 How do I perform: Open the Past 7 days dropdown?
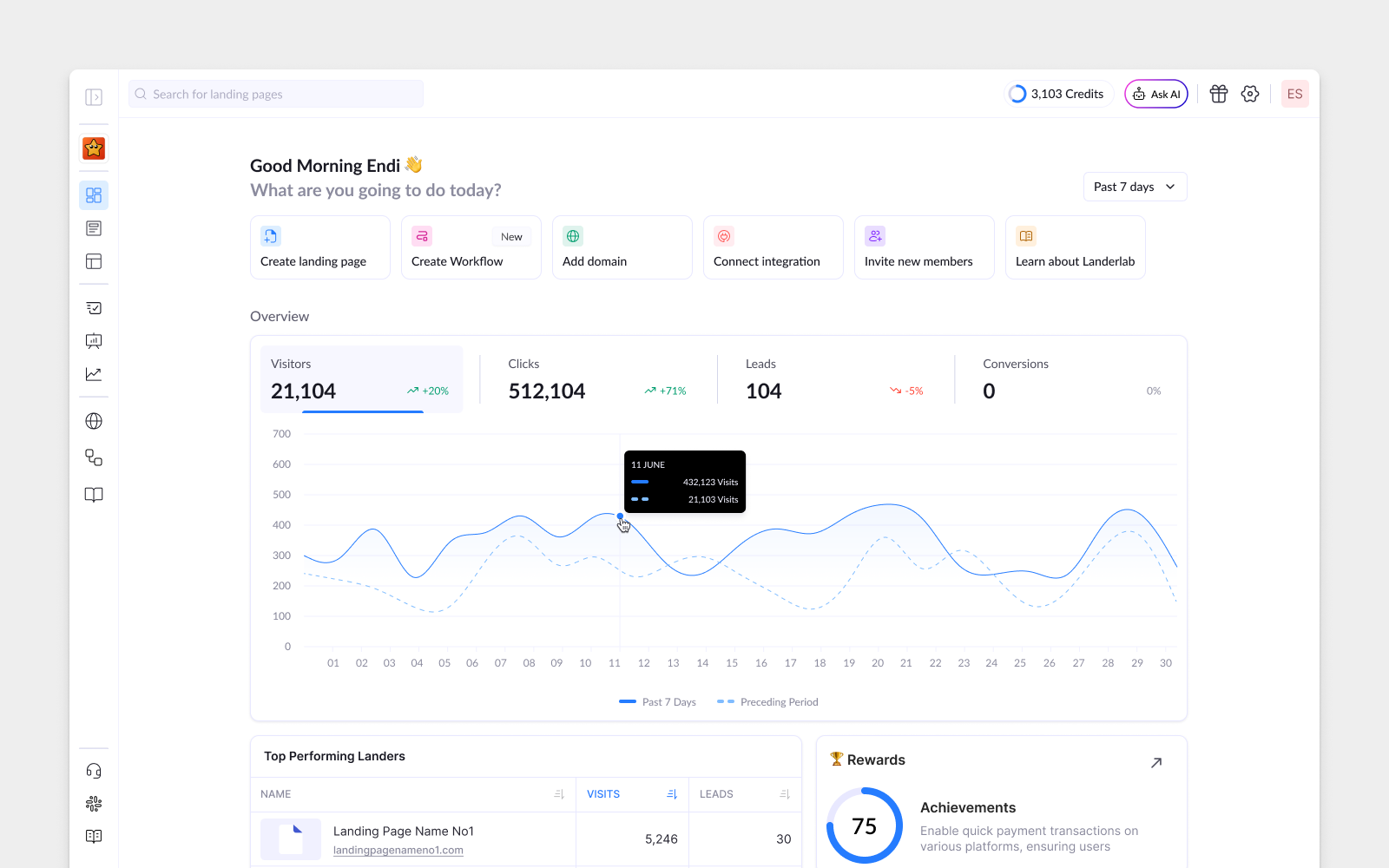(x=1135, y=187)
